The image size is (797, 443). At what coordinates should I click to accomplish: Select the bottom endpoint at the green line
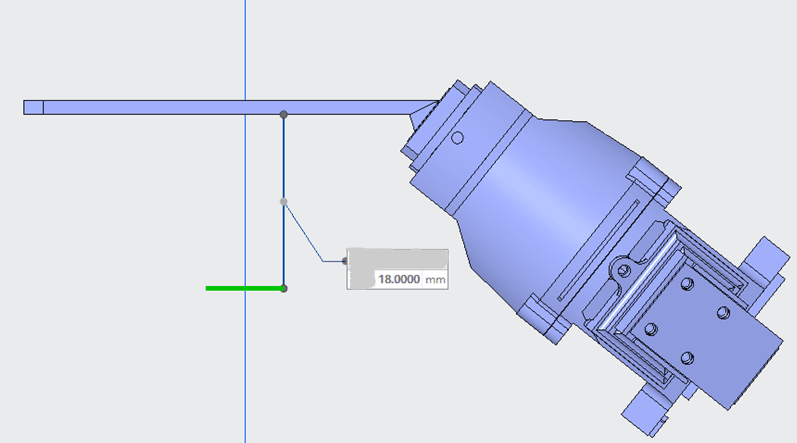pyautogui.click(x=284, y=289)
